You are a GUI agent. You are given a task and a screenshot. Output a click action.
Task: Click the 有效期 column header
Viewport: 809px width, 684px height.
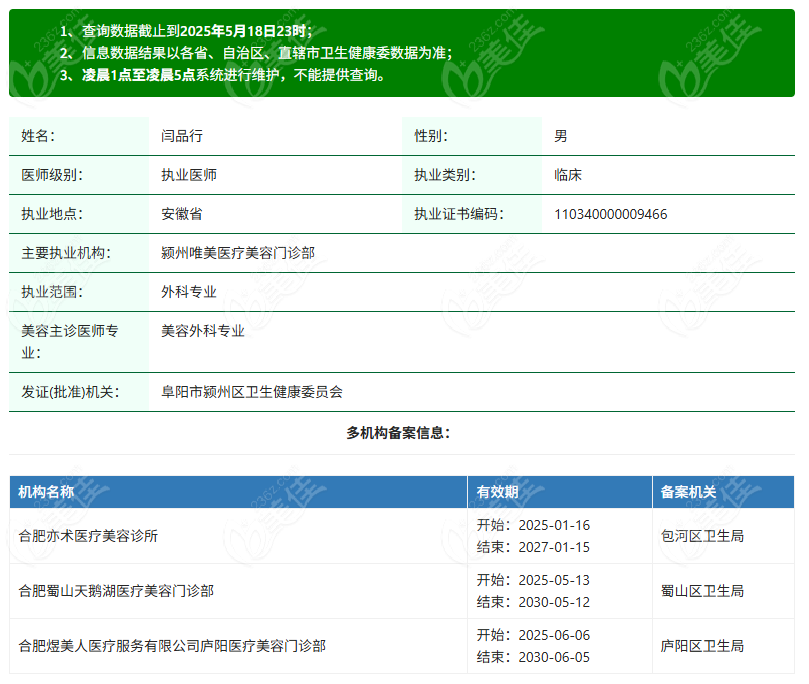(x=497, y=492)
